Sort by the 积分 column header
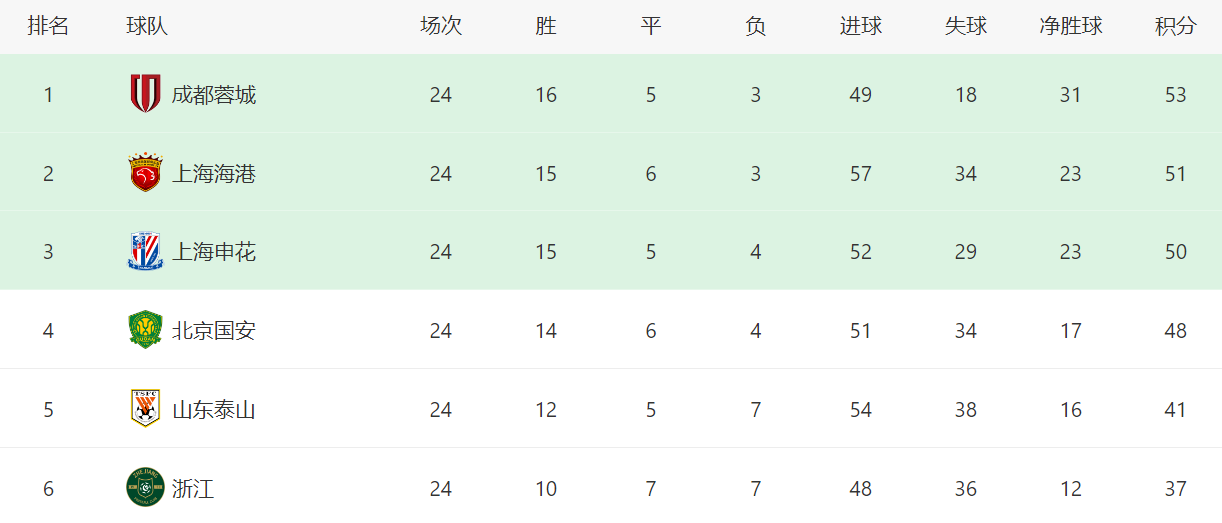 pyautogui.click(x=1175, y=27)
